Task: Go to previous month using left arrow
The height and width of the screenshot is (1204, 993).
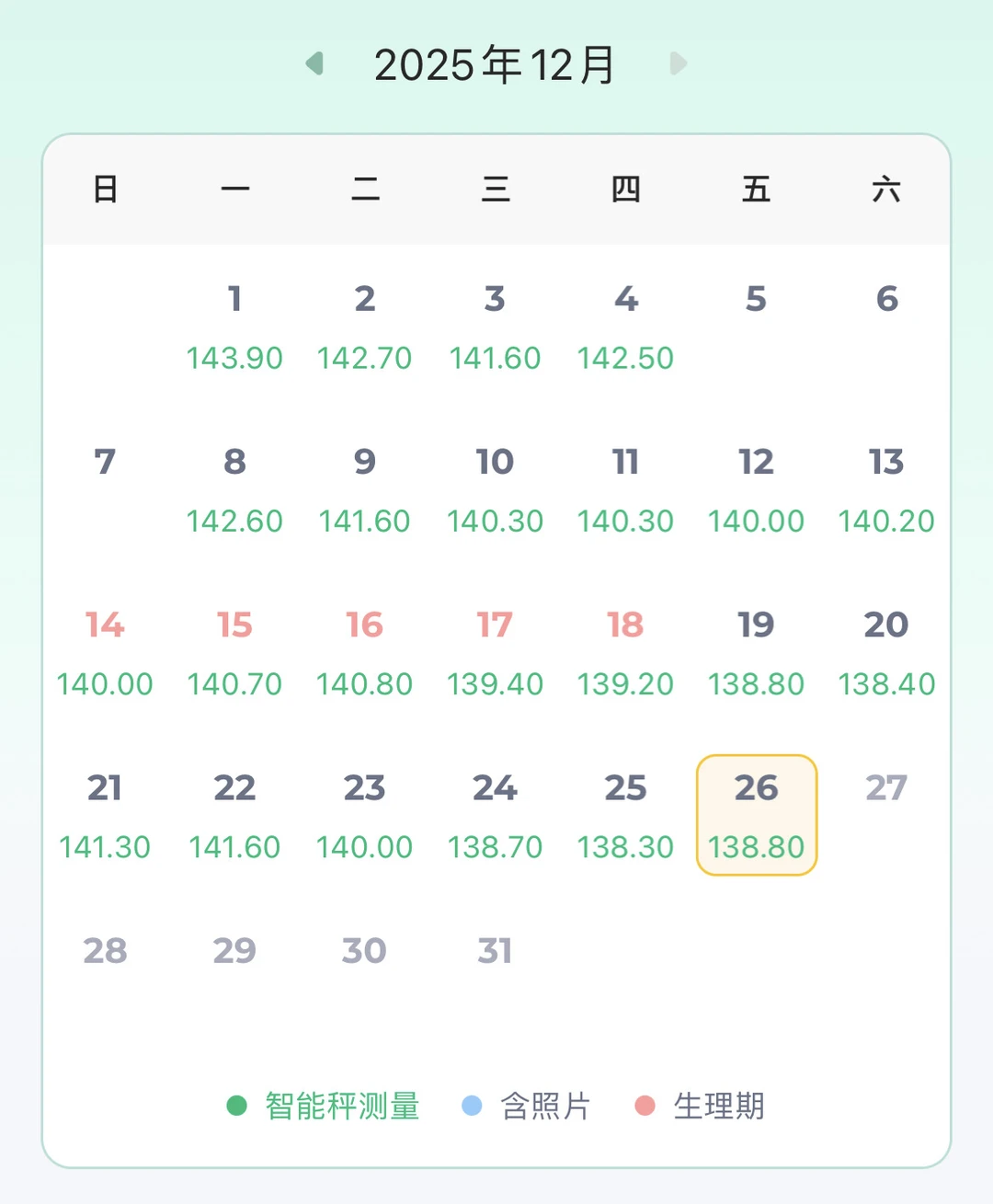Action: [315, 63]
